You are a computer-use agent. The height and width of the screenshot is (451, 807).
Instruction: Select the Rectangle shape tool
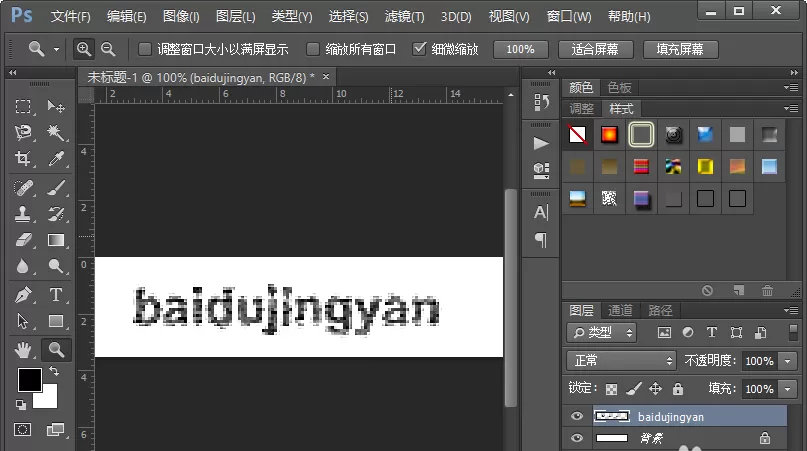(56, 321)
